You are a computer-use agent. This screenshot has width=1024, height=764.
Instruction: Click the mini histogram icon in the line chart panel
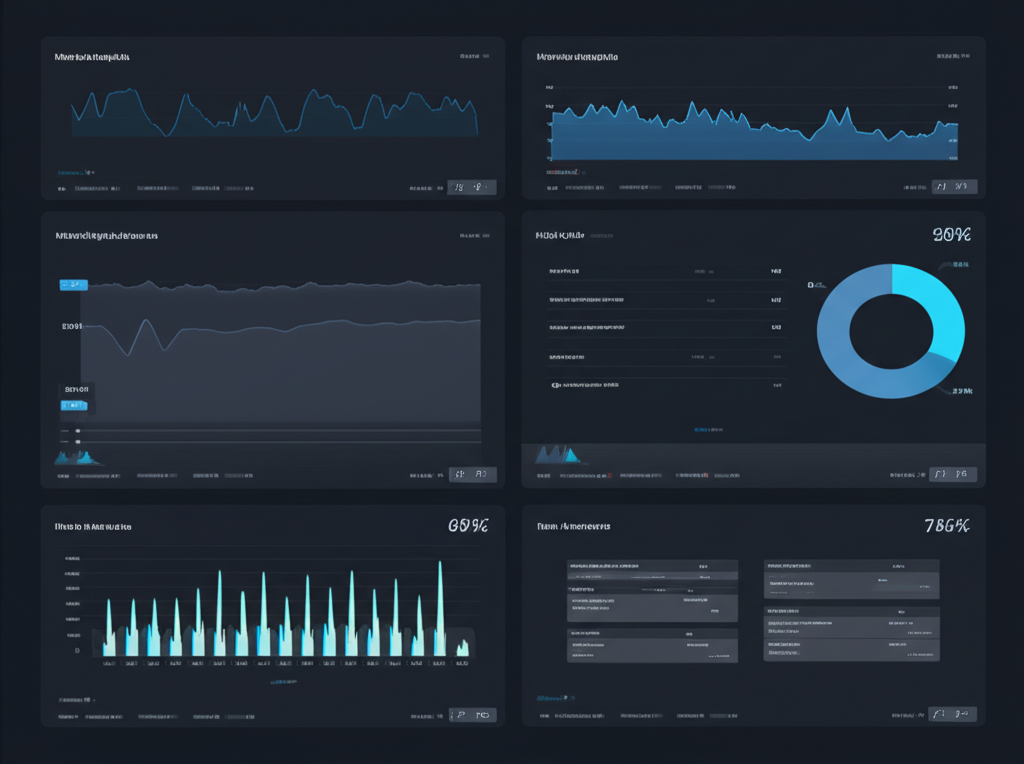coord(78,456)
